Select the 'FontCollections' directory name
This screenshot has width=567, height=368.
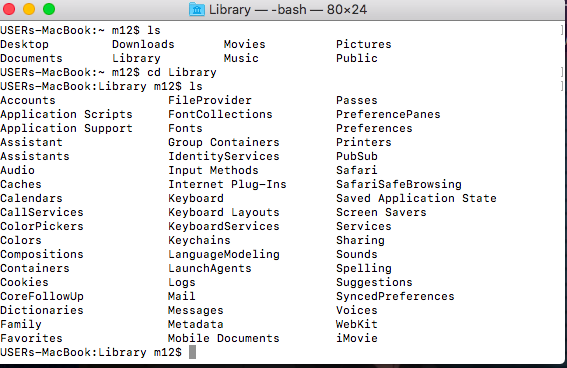click(220, 114)
